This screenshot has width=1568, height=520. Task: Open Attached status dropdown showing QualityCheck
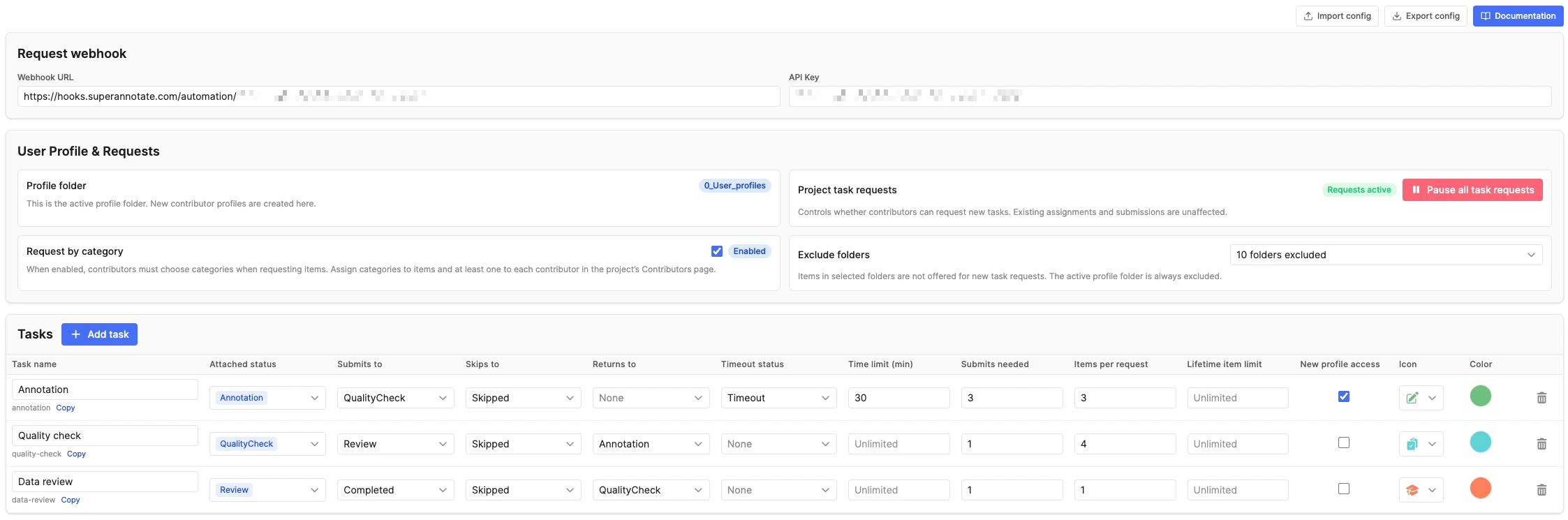click(267, 444)
